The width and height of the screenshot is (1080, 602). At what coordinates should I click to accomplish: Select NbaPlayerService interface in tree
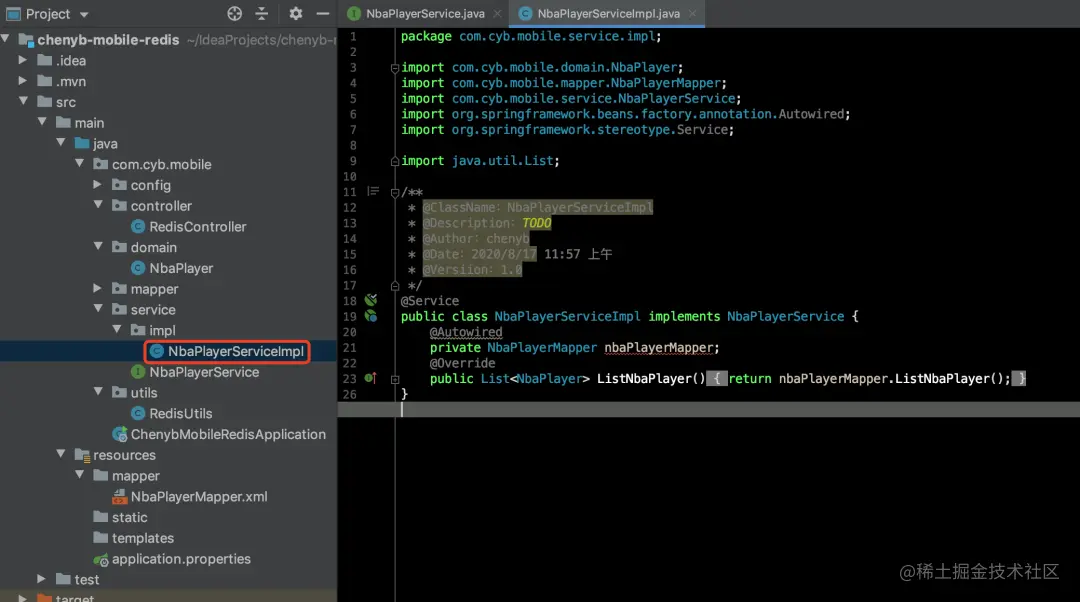click(x=204, y=372)
